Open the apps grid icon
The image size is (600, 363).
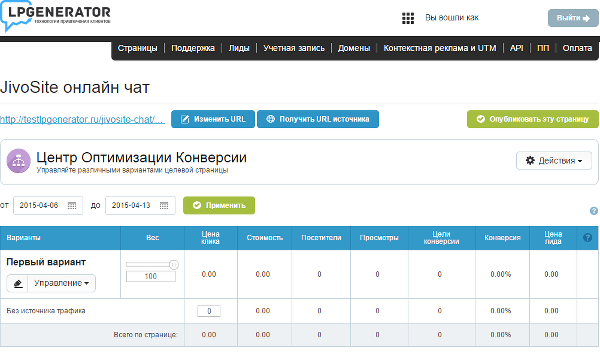click(x=408, y=18)
